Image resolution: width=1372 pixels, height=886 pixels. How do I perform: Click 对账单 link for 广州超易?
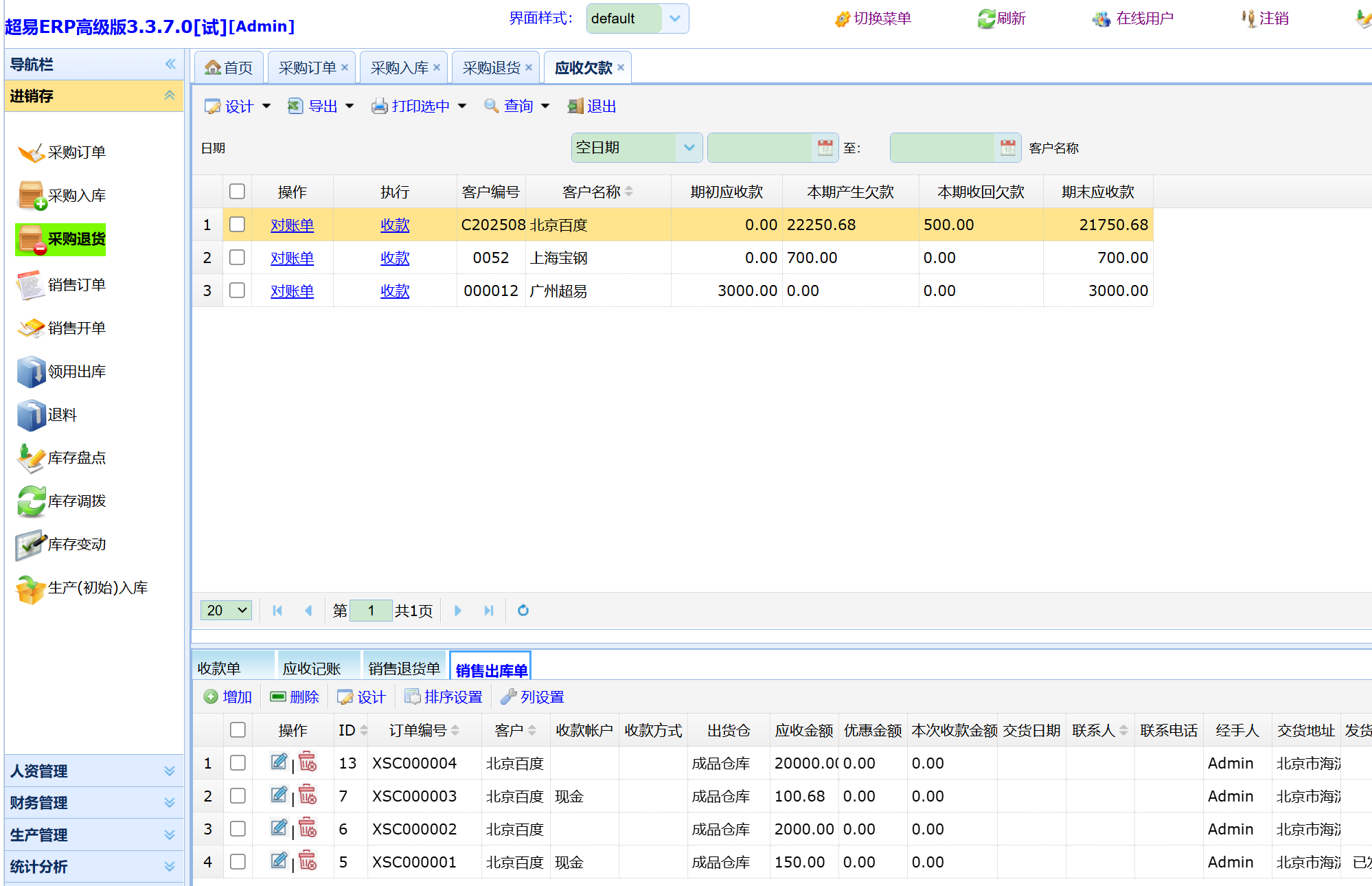pyautogui.click(x=292, y=291)
